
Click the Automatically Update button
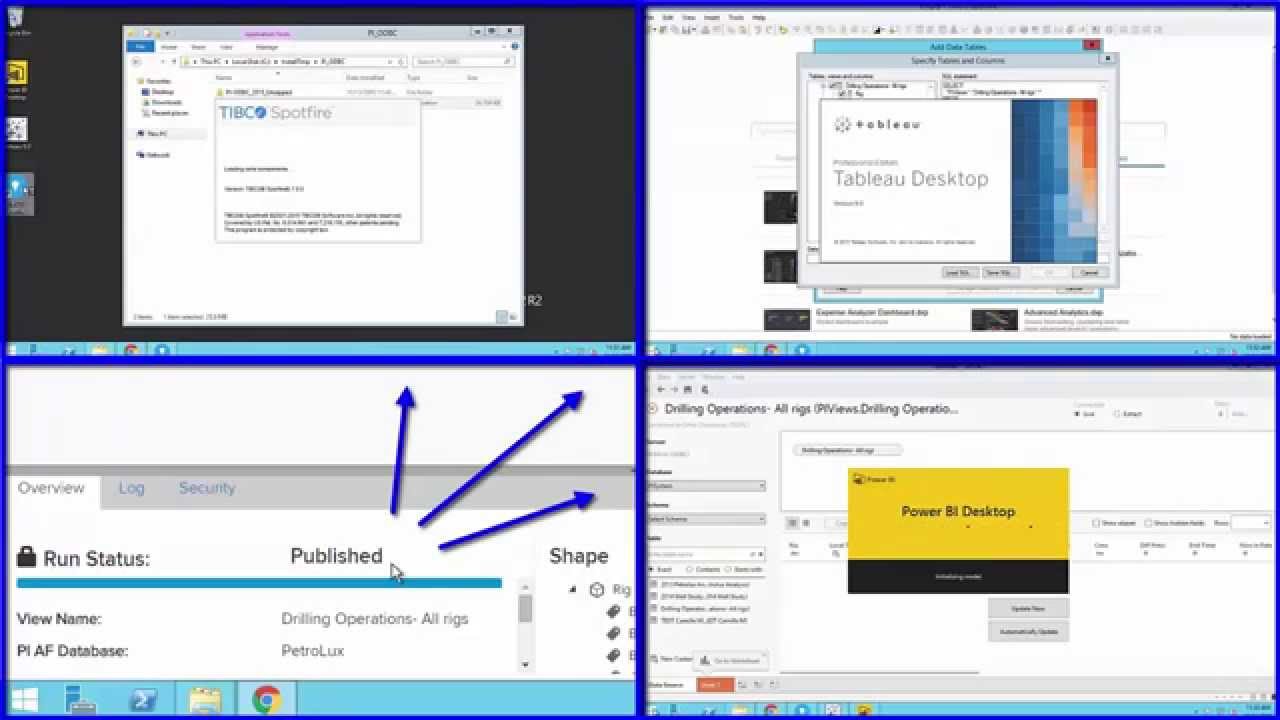[1028, 631]
